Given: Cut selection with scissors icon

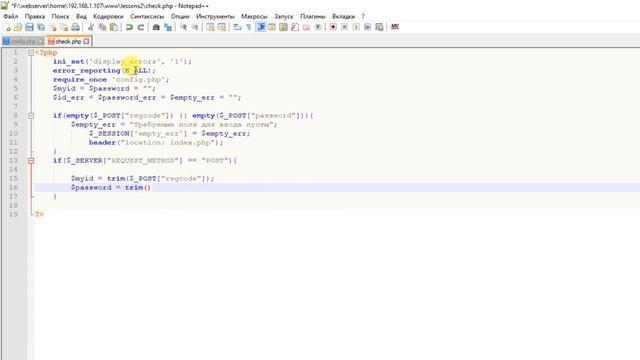Looking at the screenshot, I should click(x=91, y=27).
